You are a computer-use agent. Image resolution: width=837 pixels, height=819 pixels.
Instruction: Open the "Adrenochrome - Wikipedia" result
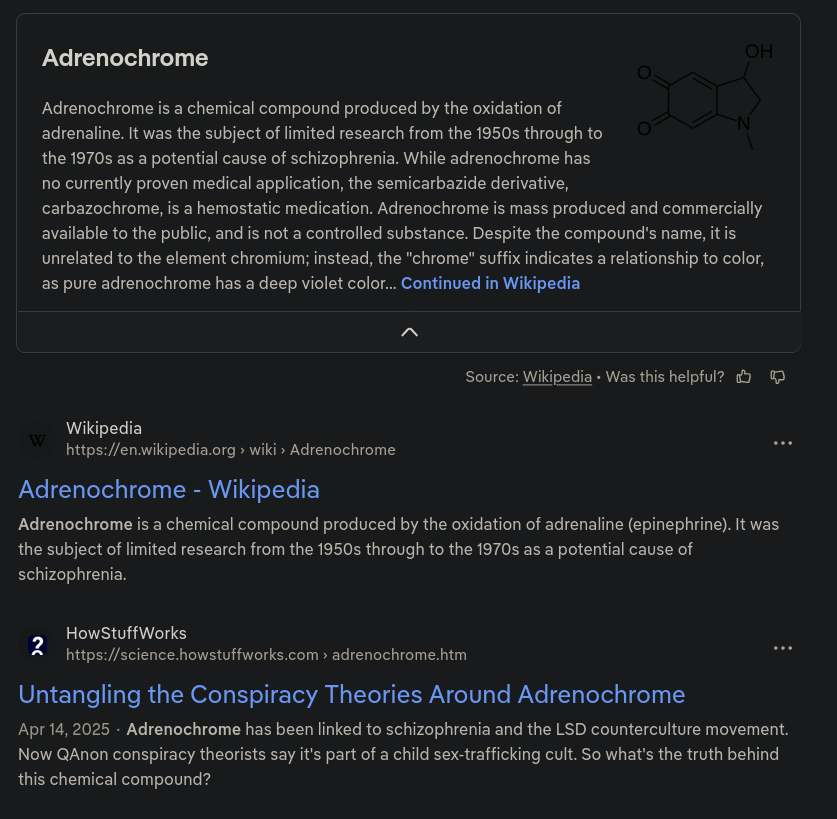click(x=169, y=489)
